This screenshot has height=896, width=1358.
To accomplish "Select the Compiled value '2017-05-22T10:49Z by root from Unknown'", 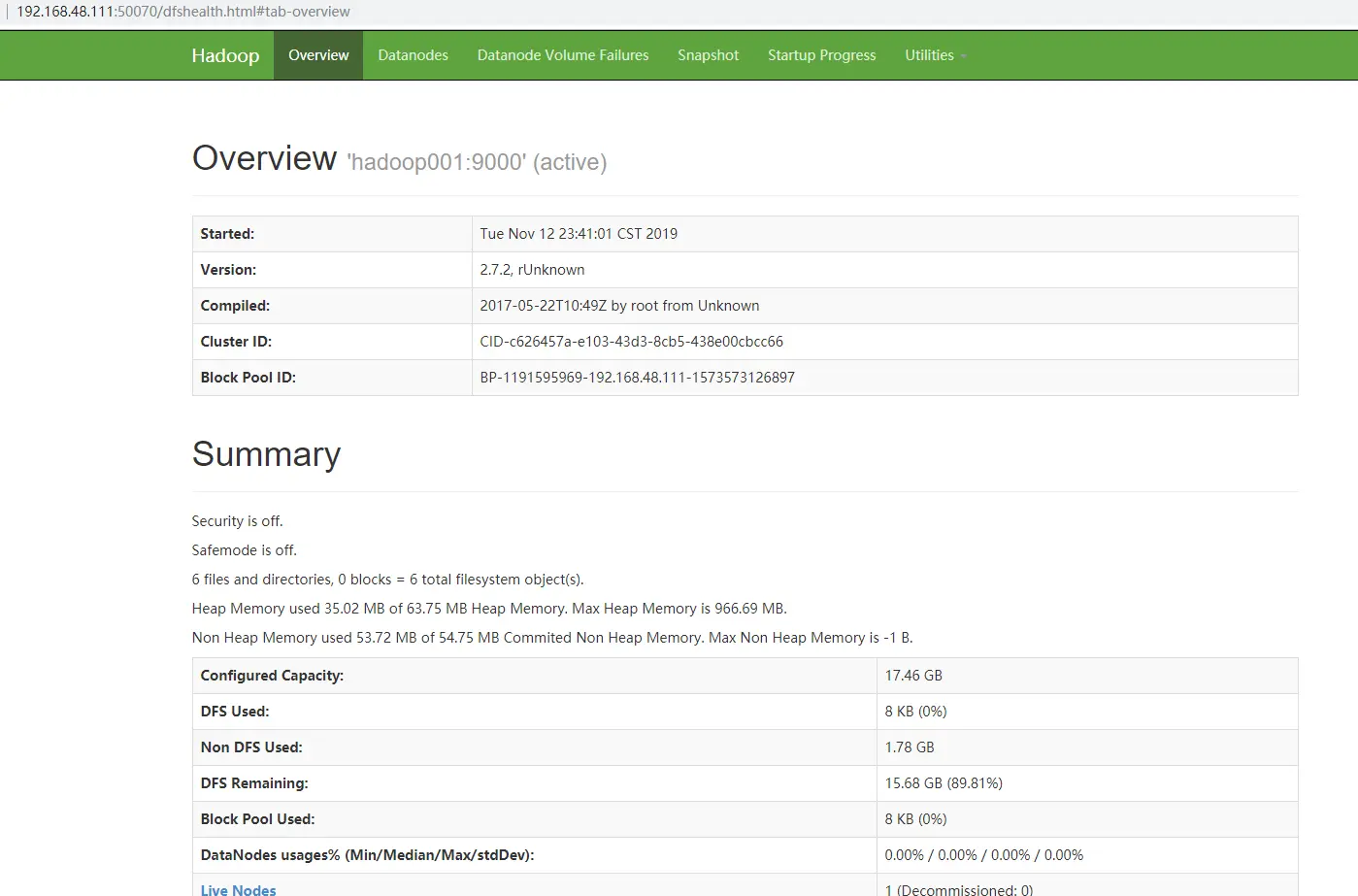I will click(619, 306).
